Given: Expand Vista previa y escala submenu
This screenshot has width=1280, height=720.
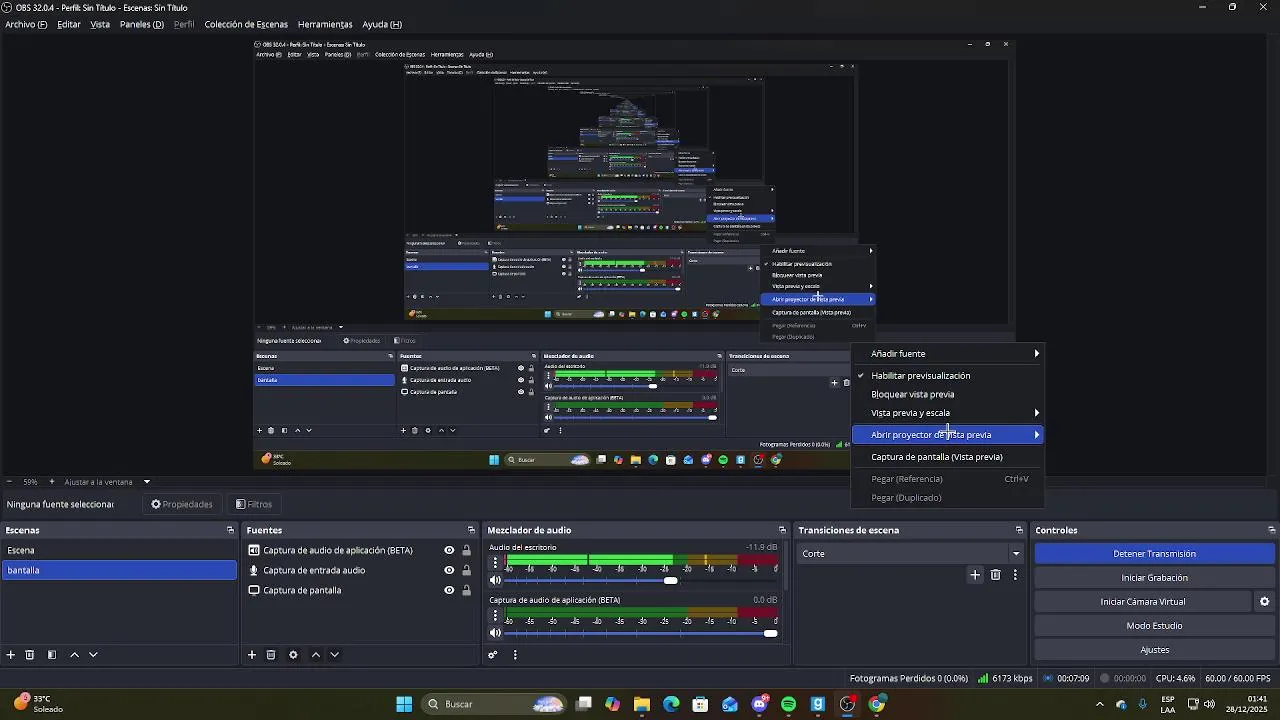Looking at the screenshot, I should pos(947,413).
